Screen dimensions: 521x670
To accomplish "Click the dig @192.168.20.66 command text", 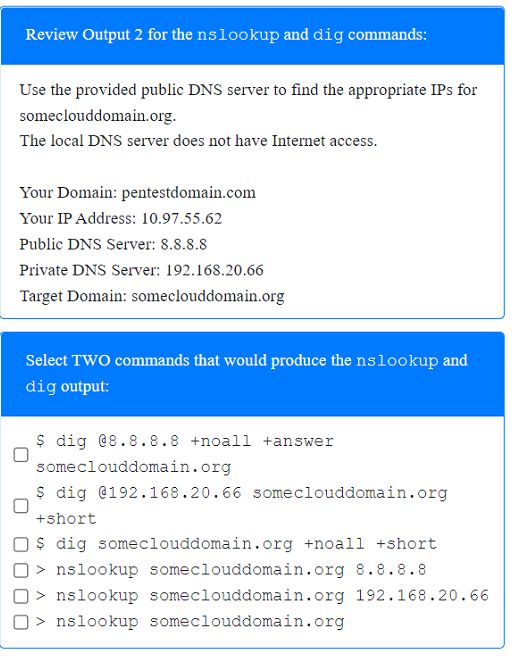I will 241,505.
